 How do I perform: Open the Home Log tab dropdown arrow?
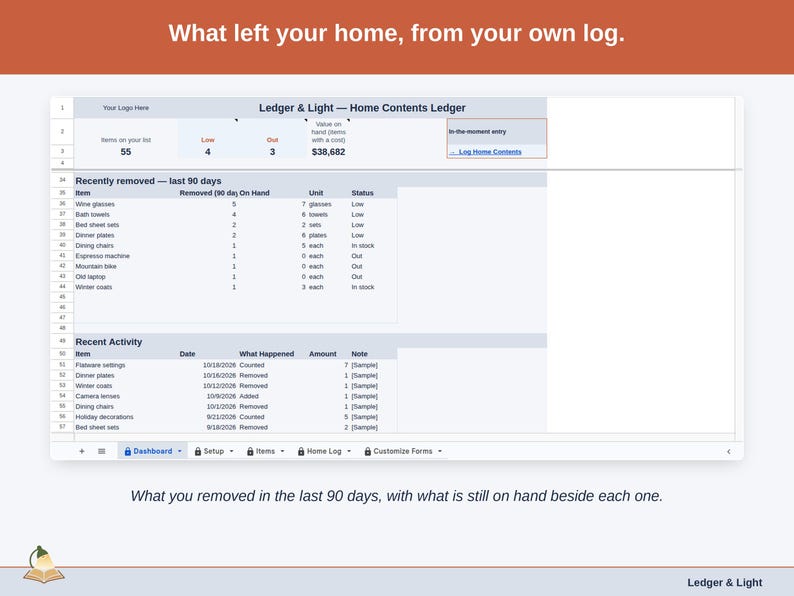tap(349, 451)
